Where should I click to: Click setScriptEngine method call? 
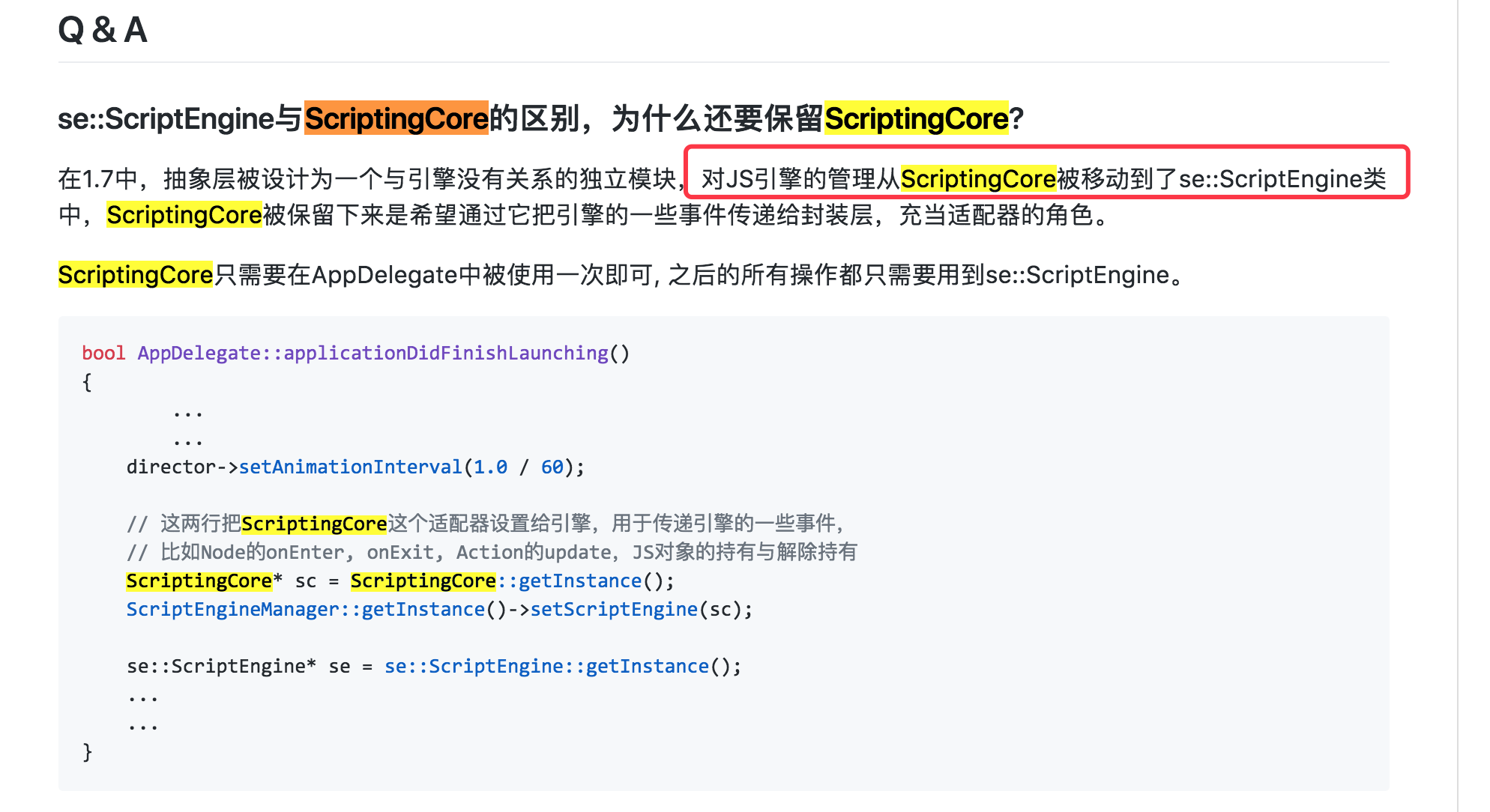(x=614, y=609)
